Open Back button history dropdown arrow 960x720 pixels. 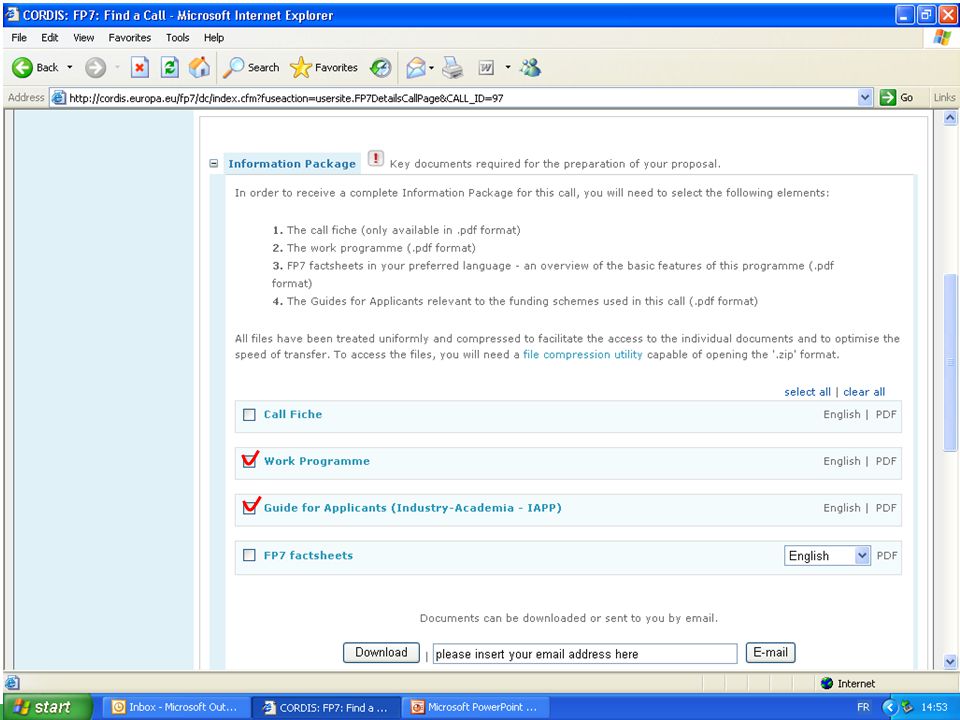point(69,67)
